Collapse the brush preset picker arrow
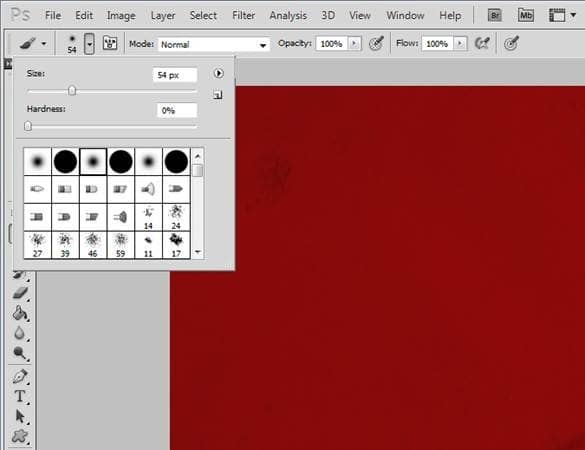Screen dimensions: 585x450 [89, 44]
